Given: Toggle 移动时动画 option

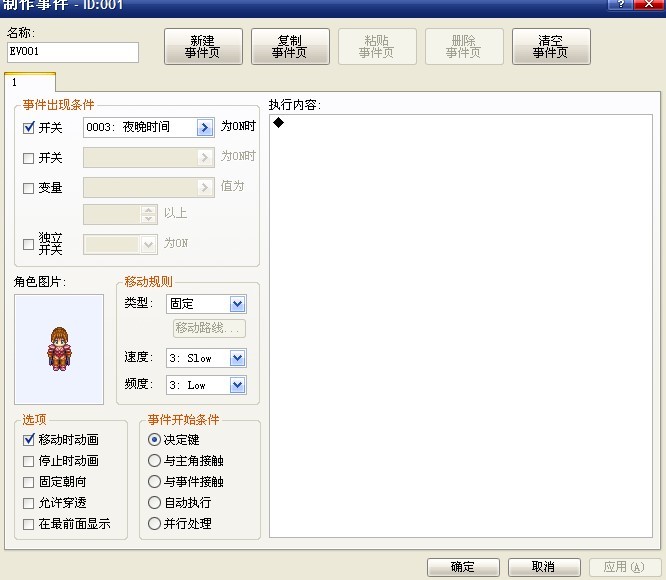Looking at the screenshot, I should 28,440.
